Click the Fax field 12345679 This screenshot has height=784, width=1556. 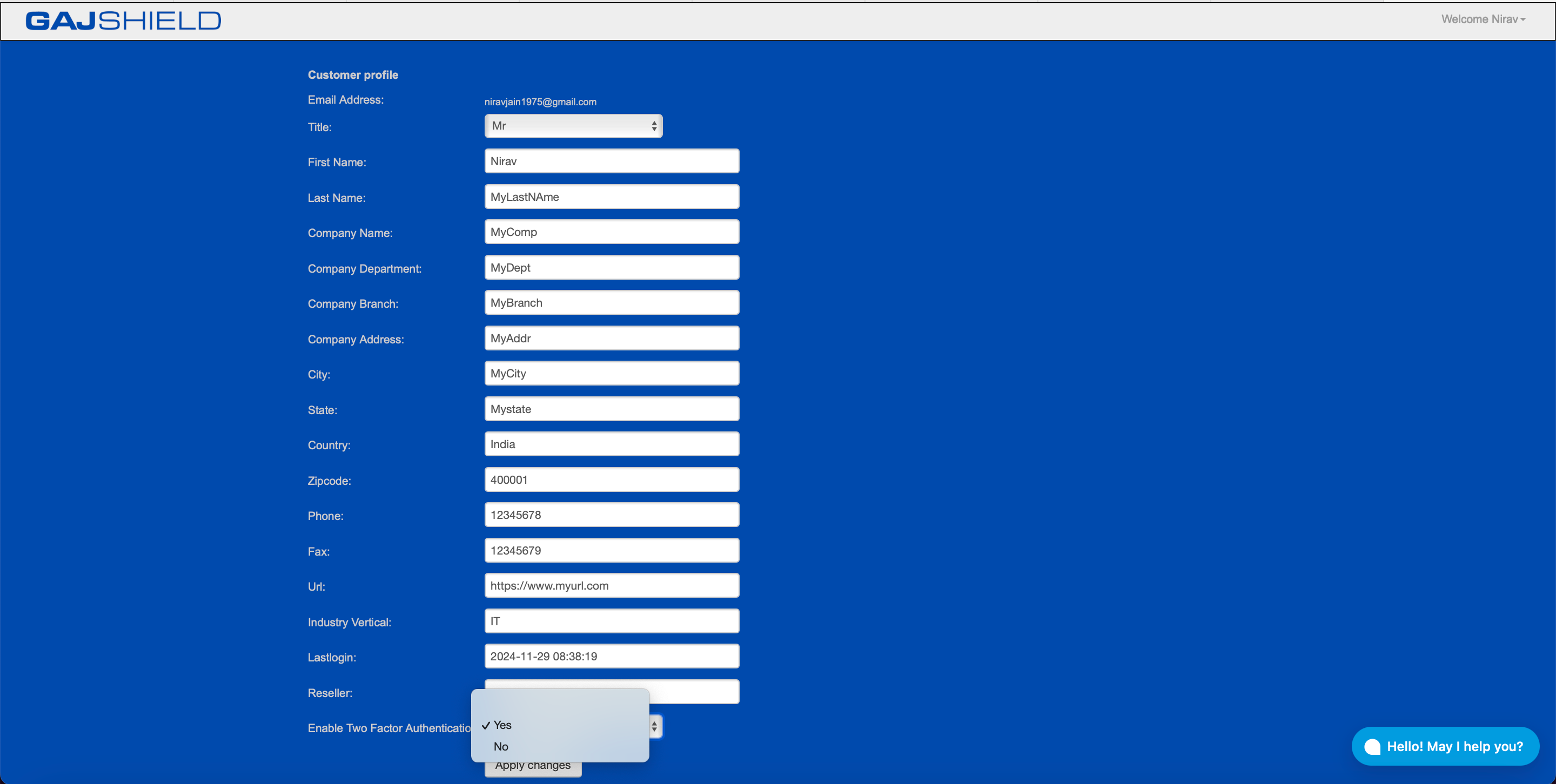[611, 550]
